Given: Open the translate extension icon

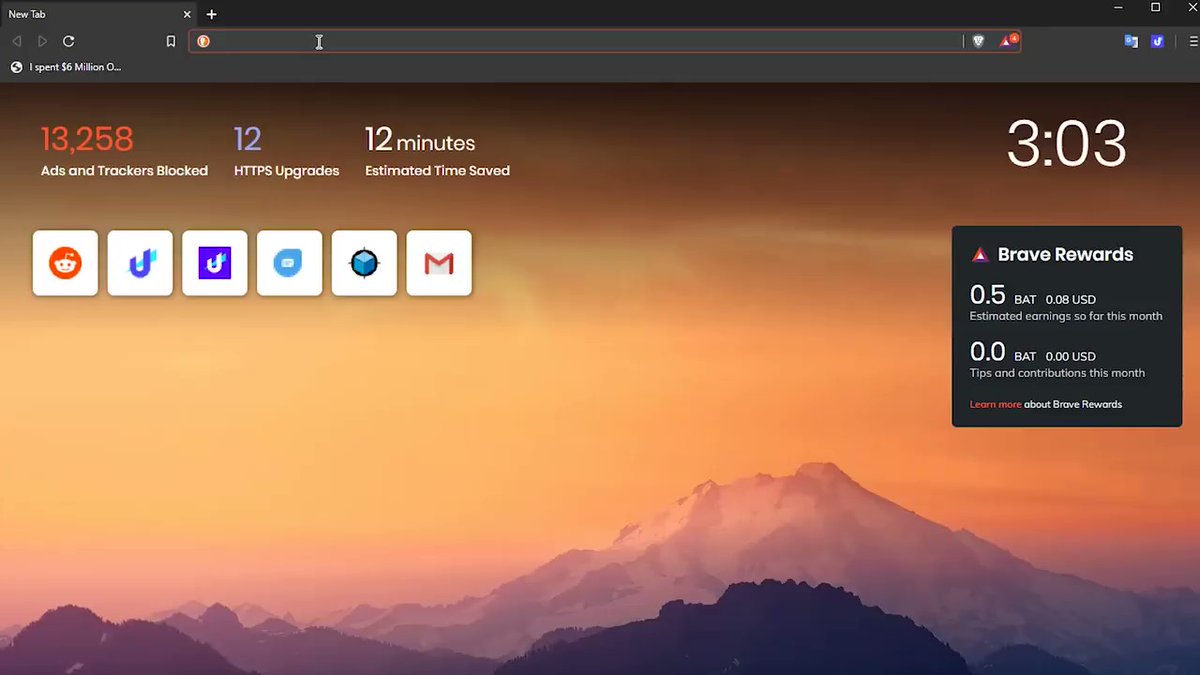Looking at the screenshot, I should 1131,41.
